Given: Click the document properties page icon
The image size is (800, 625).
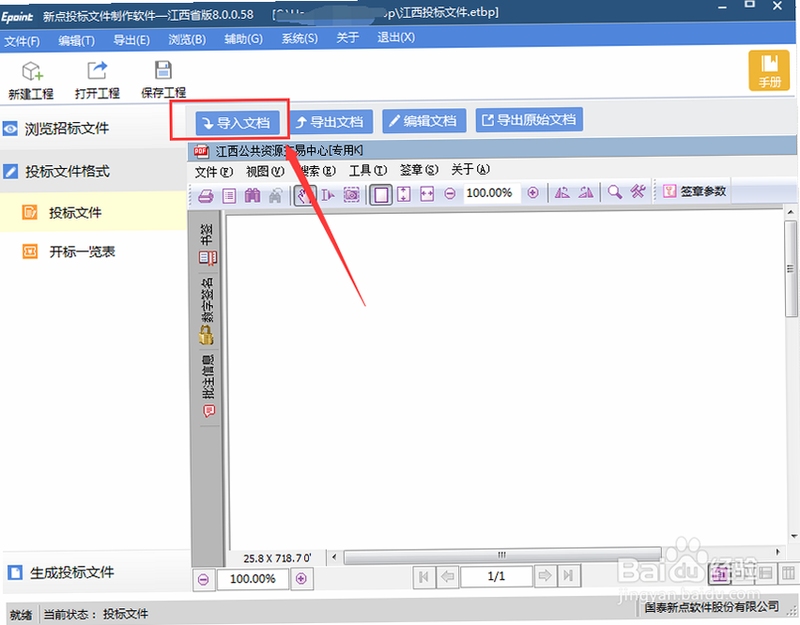Looking at the screenshot, I should pyautogui.click(x=229, y=195).
